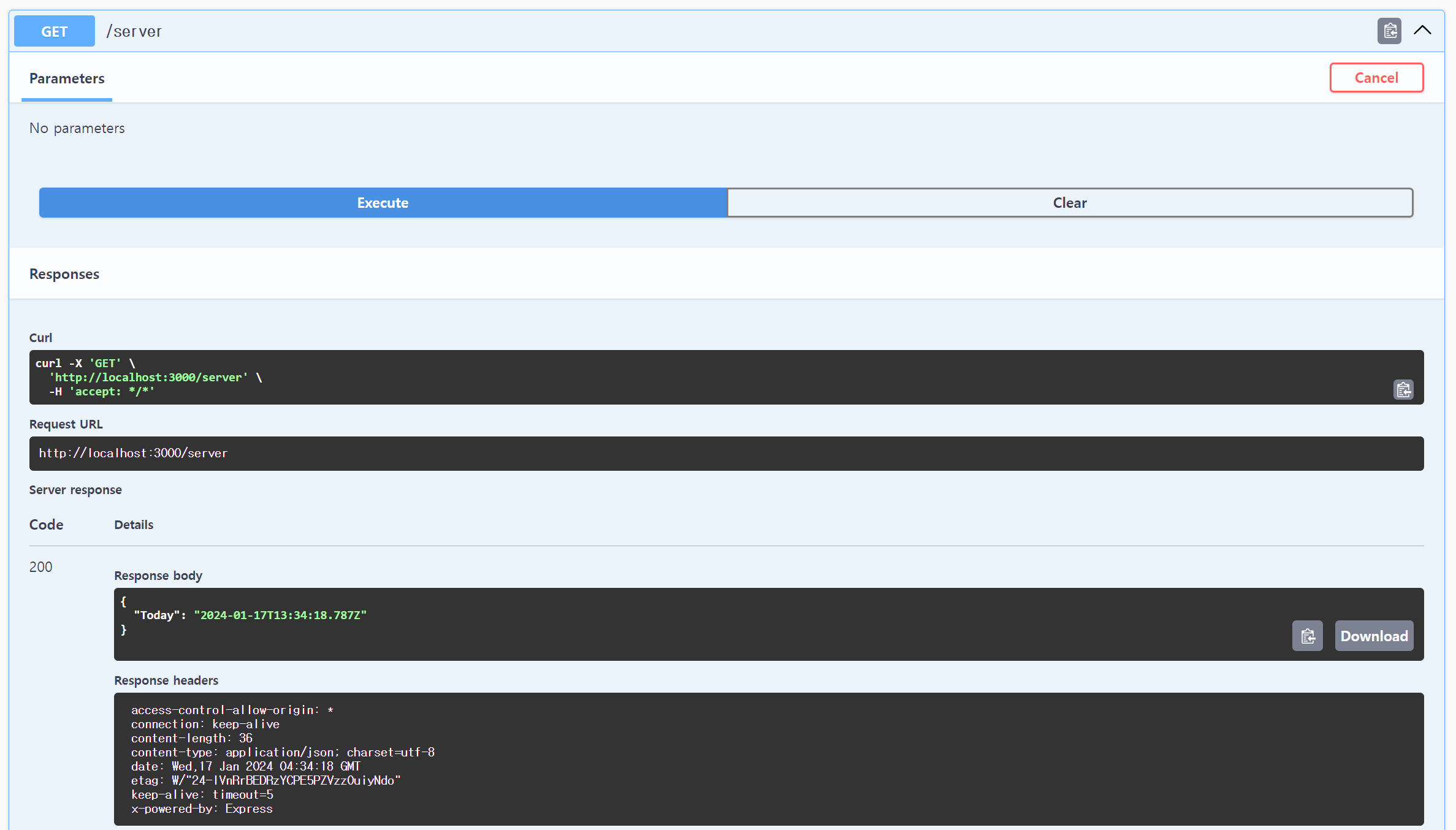Image resolution: width=1456 pixels, height=830 pixels.
Task: Click inside the curl command code block
Action: [x=674, y=377]
